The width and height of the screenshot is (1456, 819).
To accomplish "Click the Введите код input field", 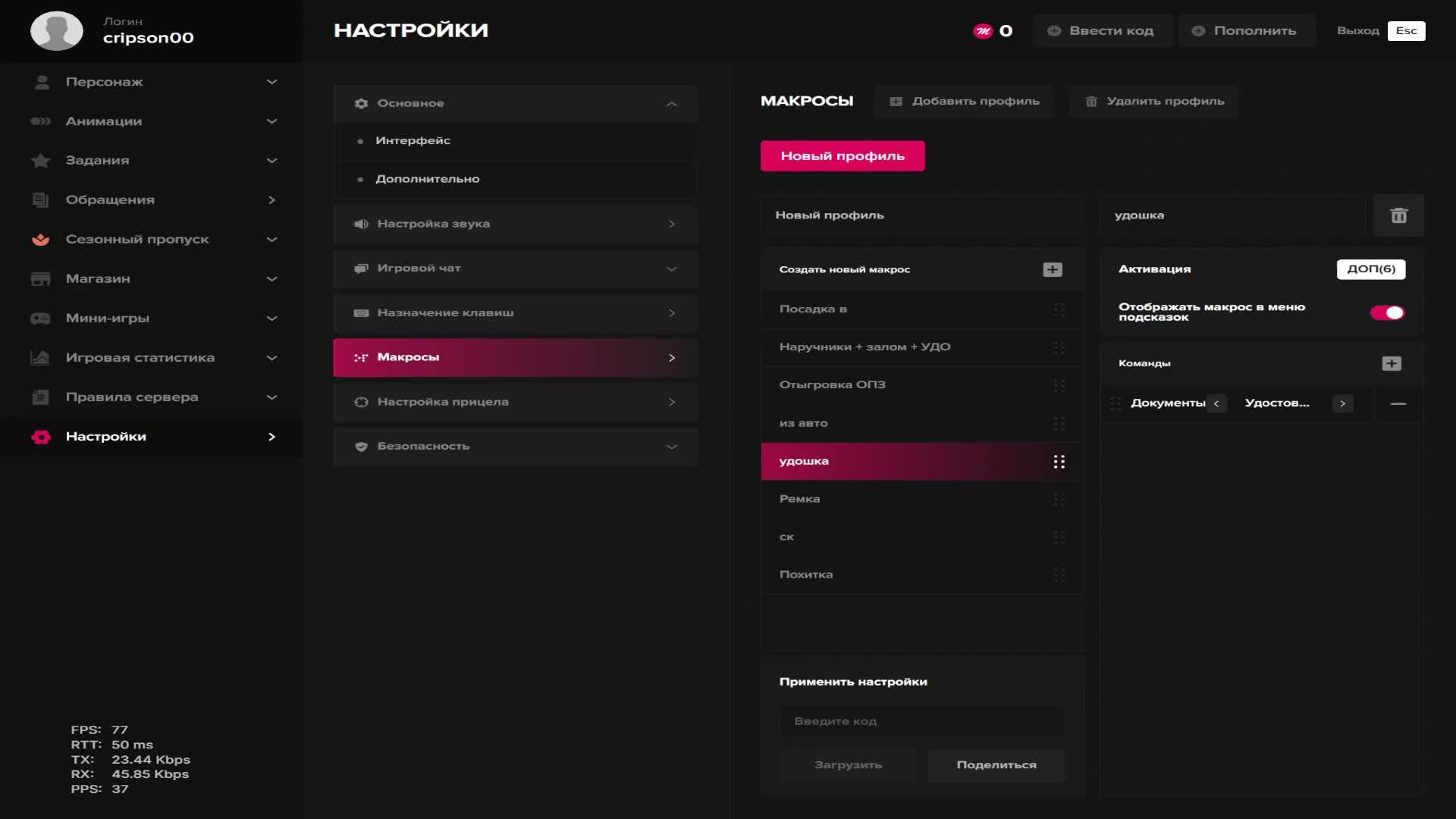I will [x=922, y=721].
